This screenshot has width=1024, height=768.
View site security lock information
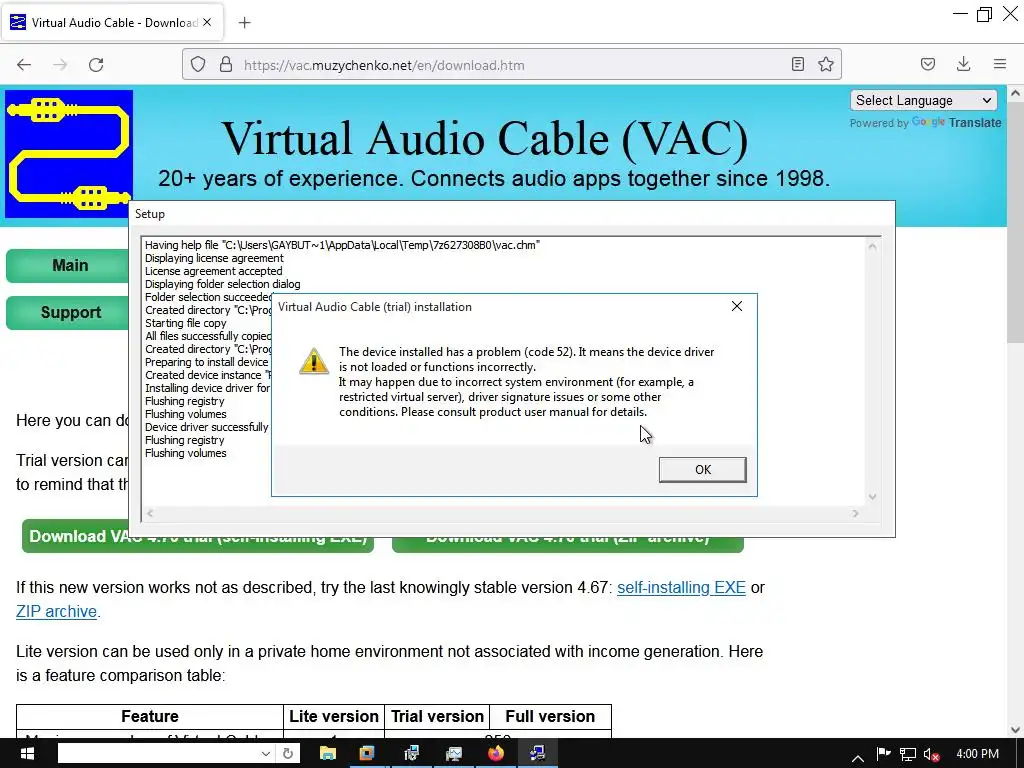[226, 65]
